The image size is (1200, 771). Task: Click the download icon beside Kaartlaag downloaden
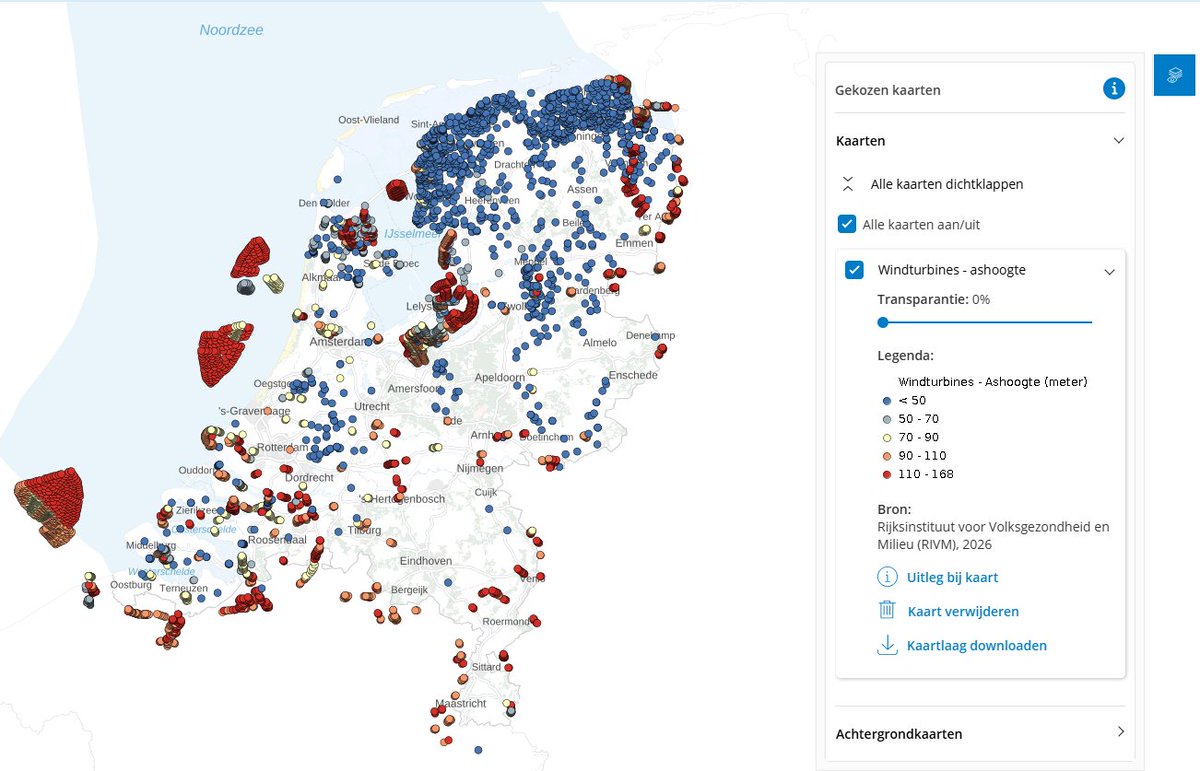(x=886, y=645)
